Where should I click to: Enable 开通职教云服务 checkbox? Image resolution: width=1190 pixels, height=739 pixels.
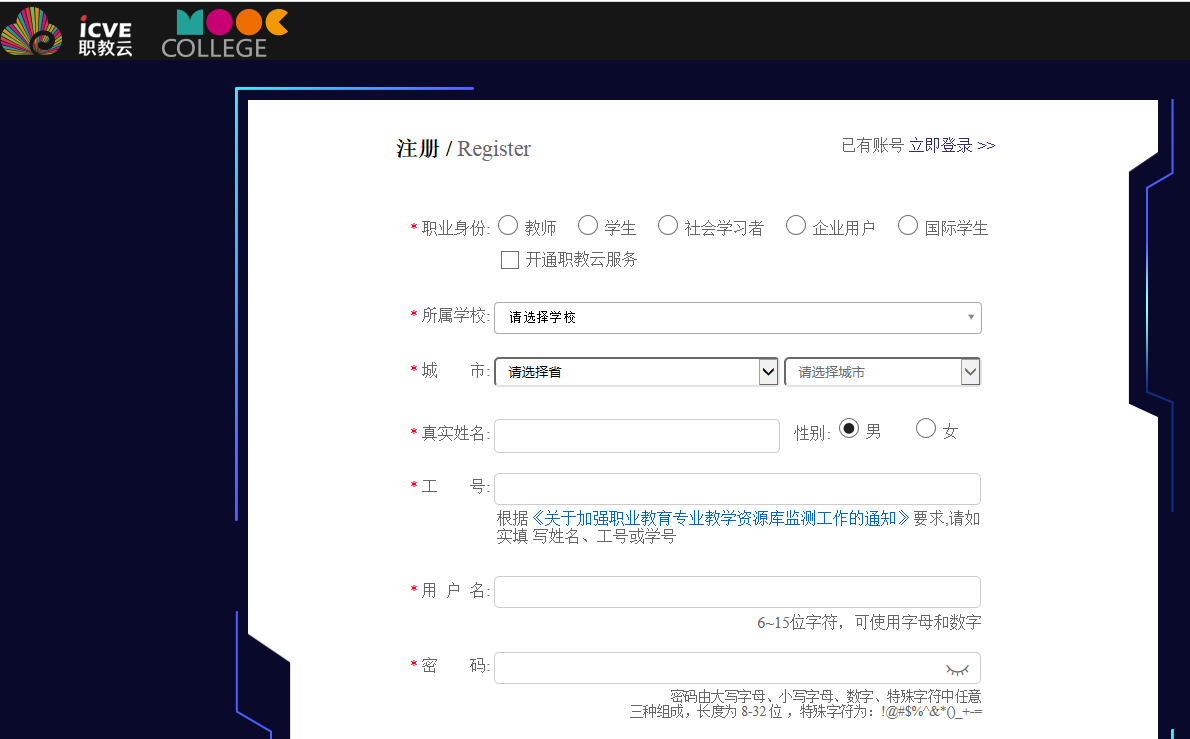tap(510, 260)
